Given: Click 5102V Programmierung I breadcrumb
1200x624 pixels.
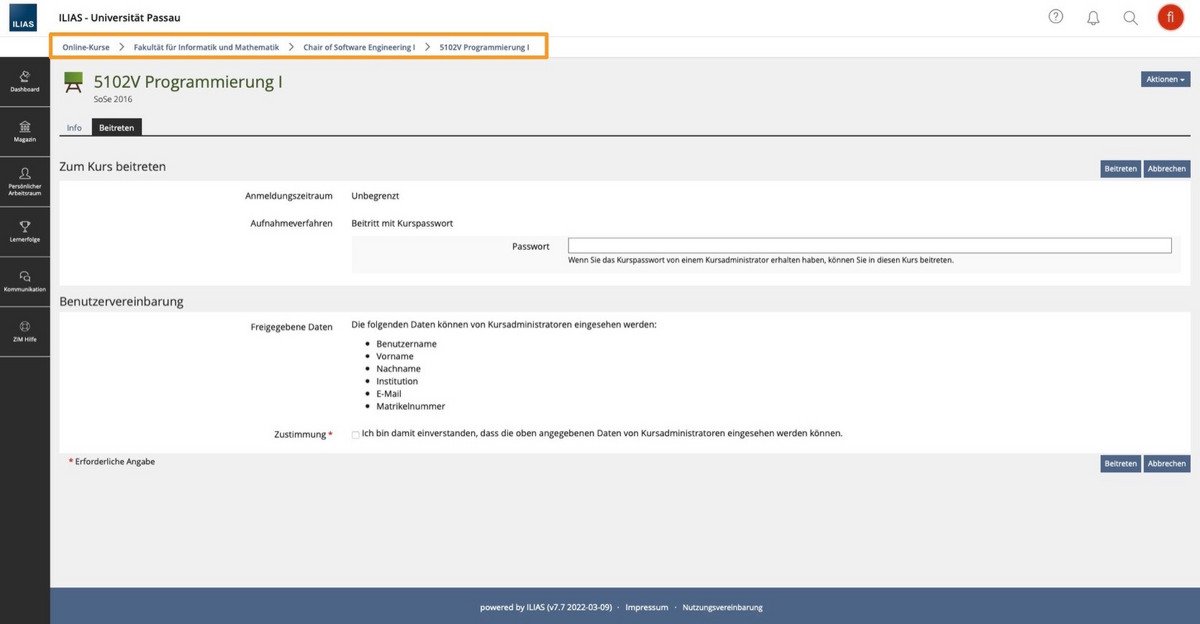Looking at the screenshot, I should pyautogui.click(x=484, y=47).
